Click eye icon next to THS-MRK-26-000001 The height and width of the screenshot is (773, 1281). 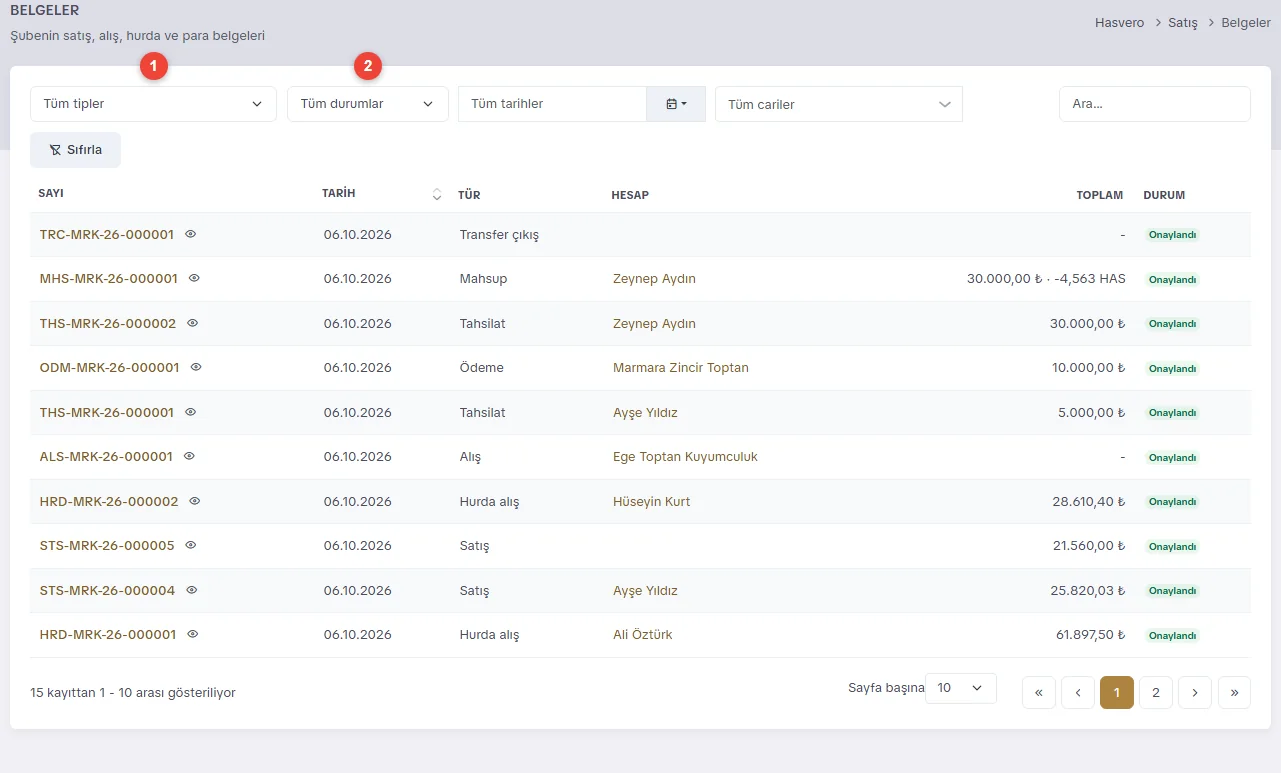[191, 412]
